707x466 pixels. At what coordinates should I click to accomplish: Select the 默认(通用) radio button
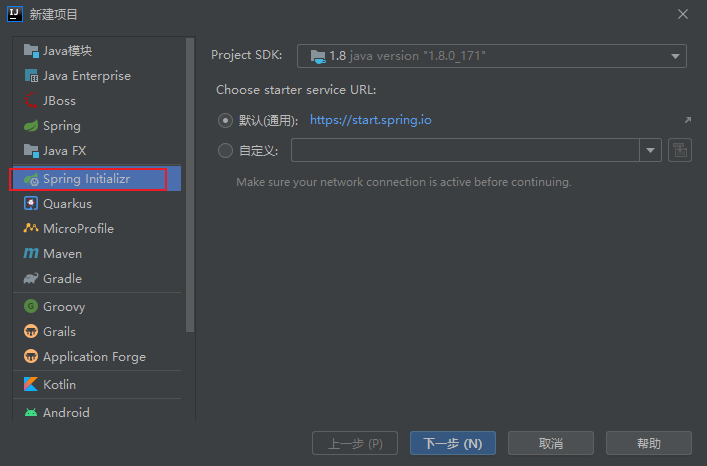(x=225, y=120)
